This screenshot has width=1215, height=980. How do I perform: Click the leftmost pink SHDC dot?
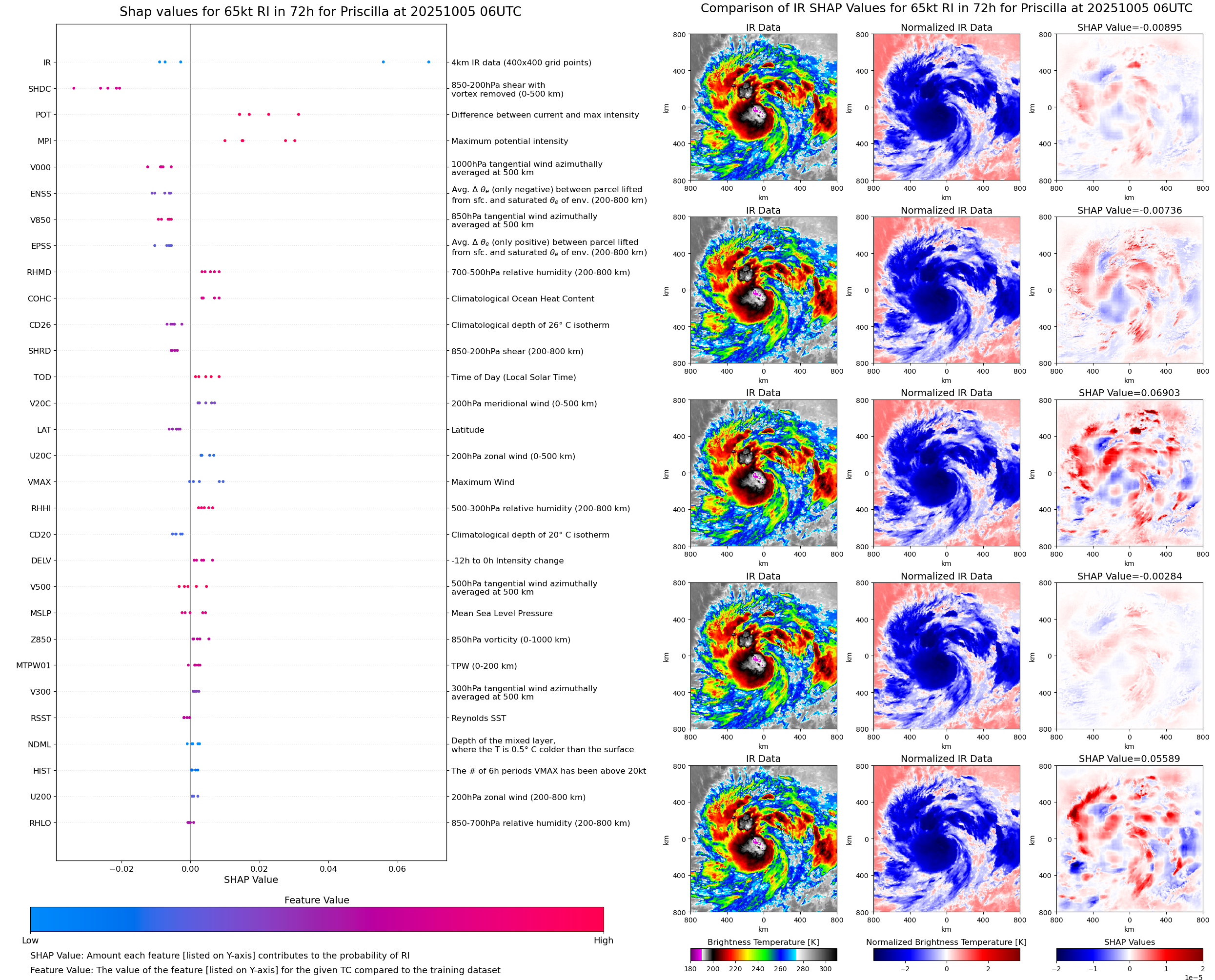click(x=74, y=88)
